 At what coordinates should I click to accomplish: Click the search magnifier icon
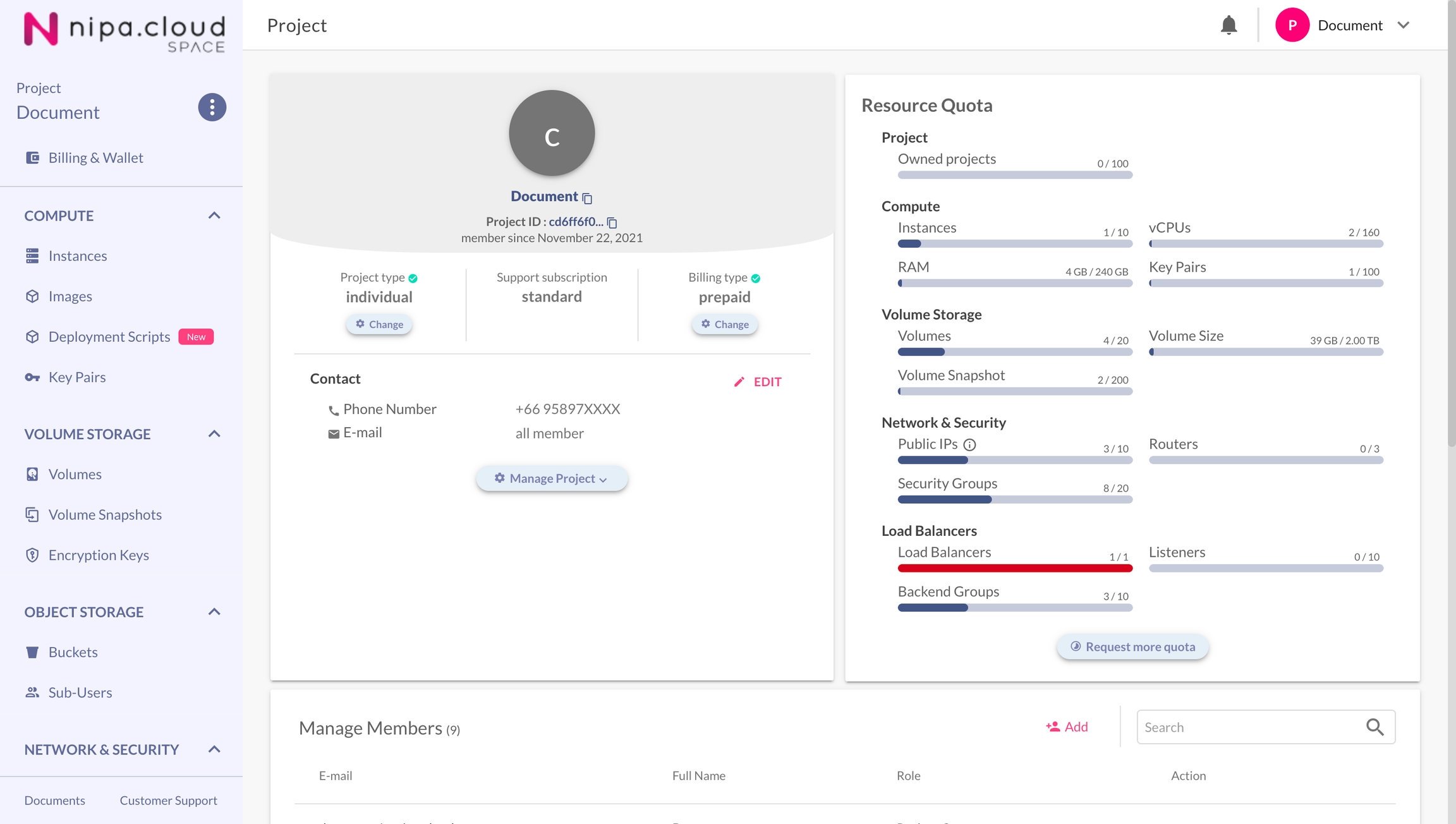point(1374,727)
